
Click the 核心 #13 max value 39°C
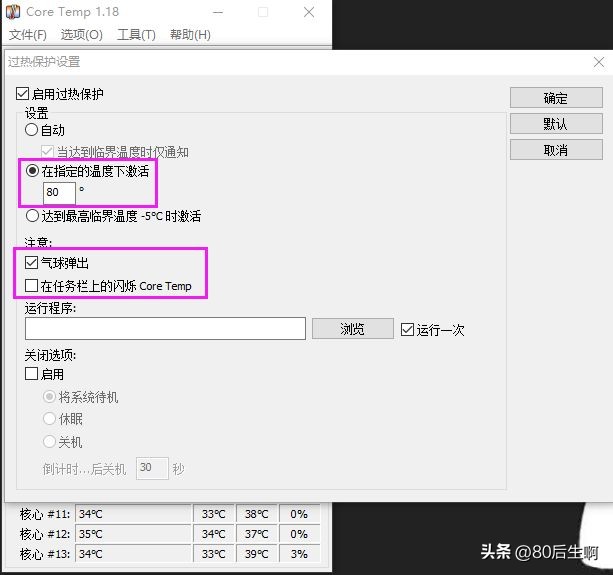tap(256, 554)
